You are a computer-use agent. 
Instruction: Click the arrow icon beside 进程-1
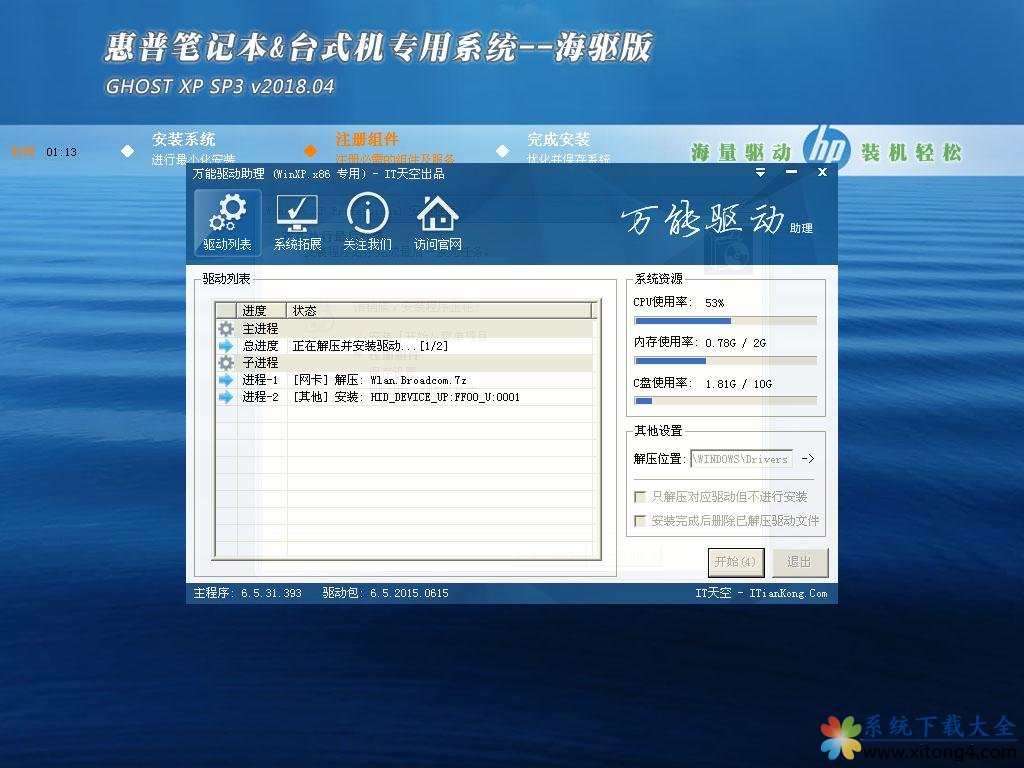226,379
